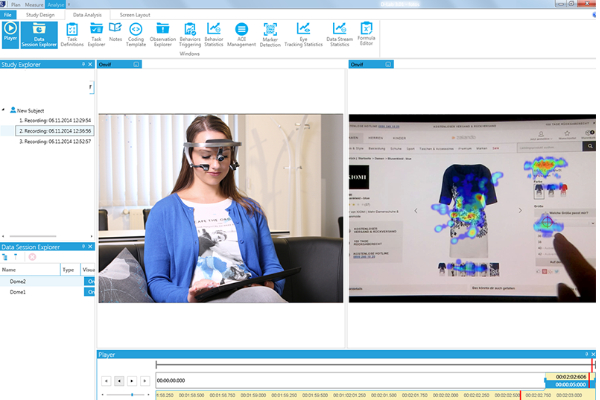Open the Marker Detection tool
600x400 pixels.
click(x=270, y=35)
